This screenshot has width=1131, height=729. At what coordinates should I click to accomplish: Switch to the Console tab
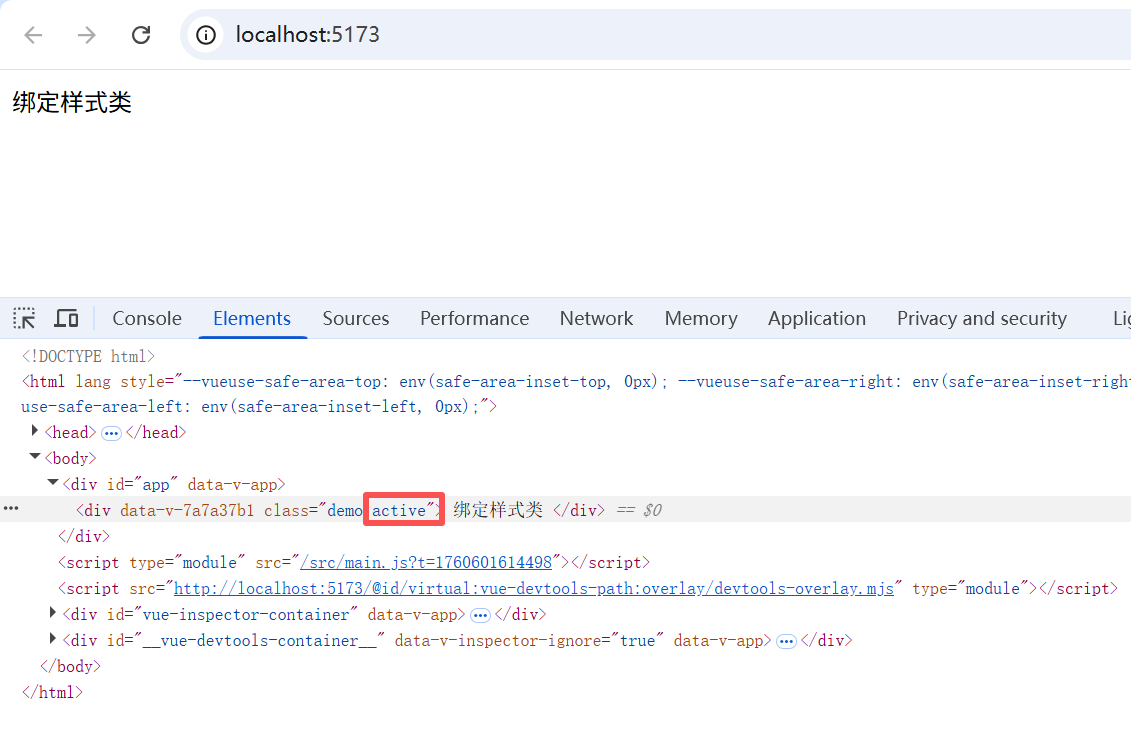[x=147, y=318]
